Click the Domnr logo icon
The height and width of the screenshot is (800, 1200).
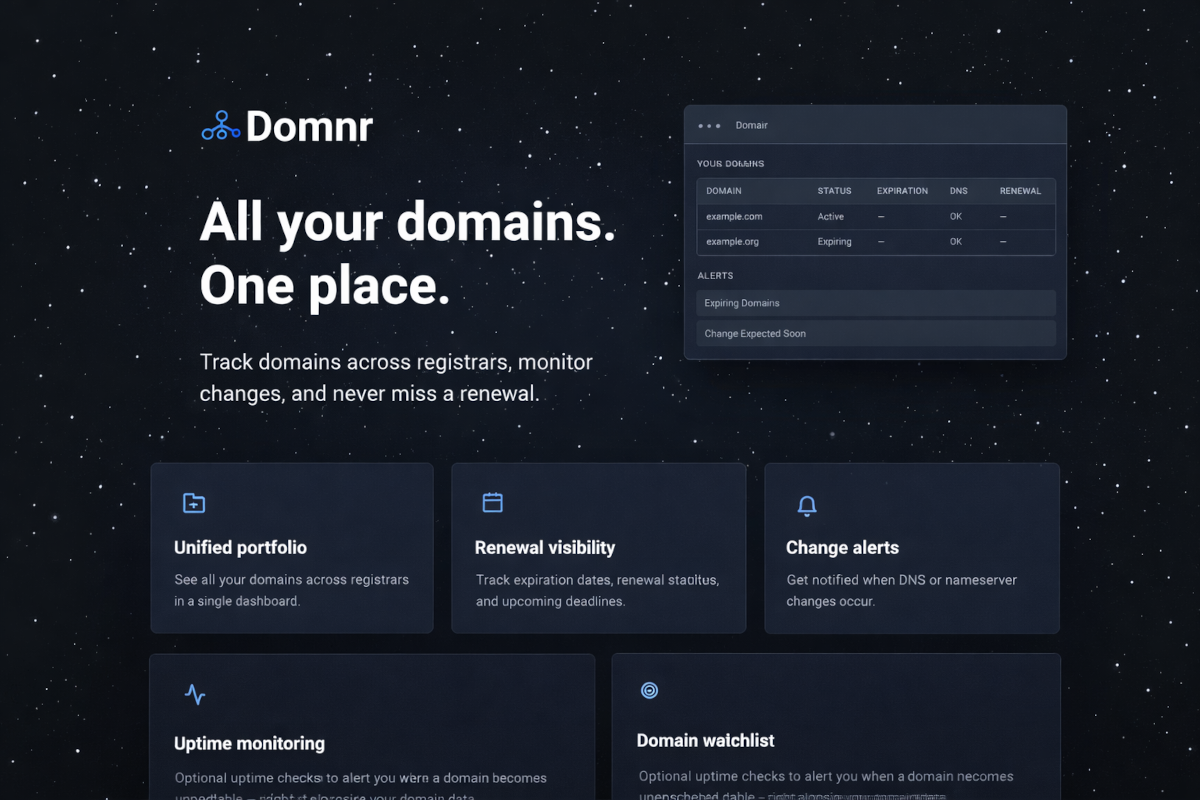click(220, 126)
